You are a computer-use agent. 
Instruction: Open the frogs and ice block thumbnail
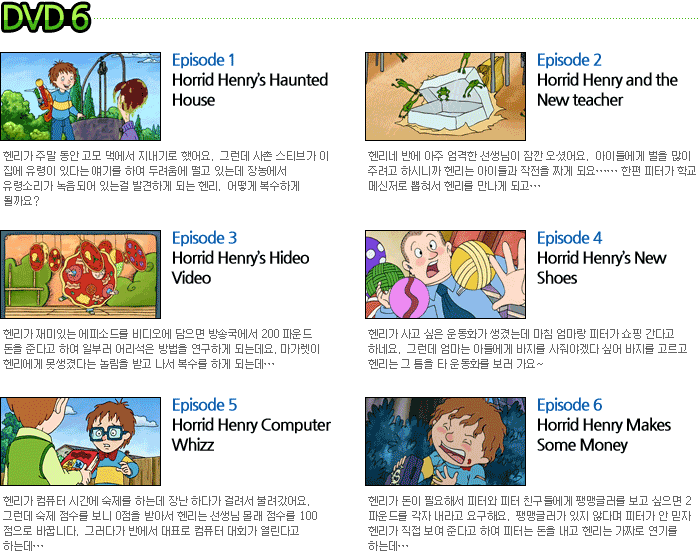(x=445, y=96)
